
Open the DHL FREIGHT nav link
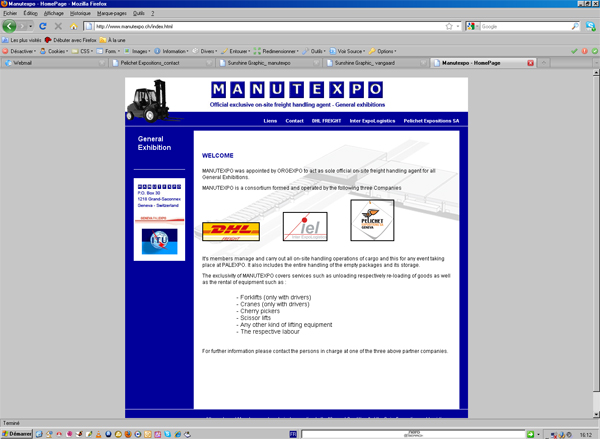pos(326,121)
